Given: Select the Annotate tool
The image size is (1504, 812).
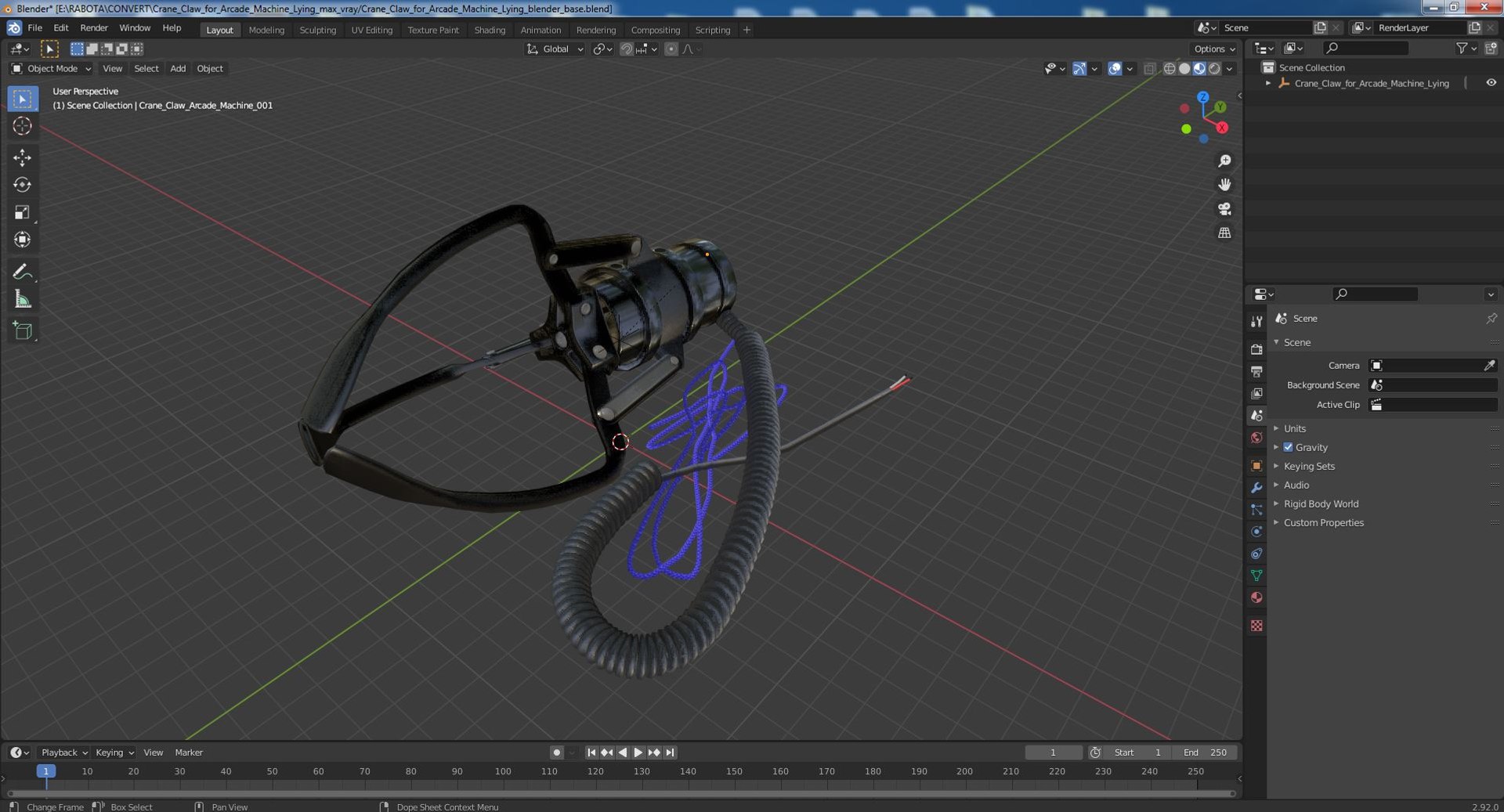Looking at the screenshot, I should pyautogui.click(x=22, y=272).
